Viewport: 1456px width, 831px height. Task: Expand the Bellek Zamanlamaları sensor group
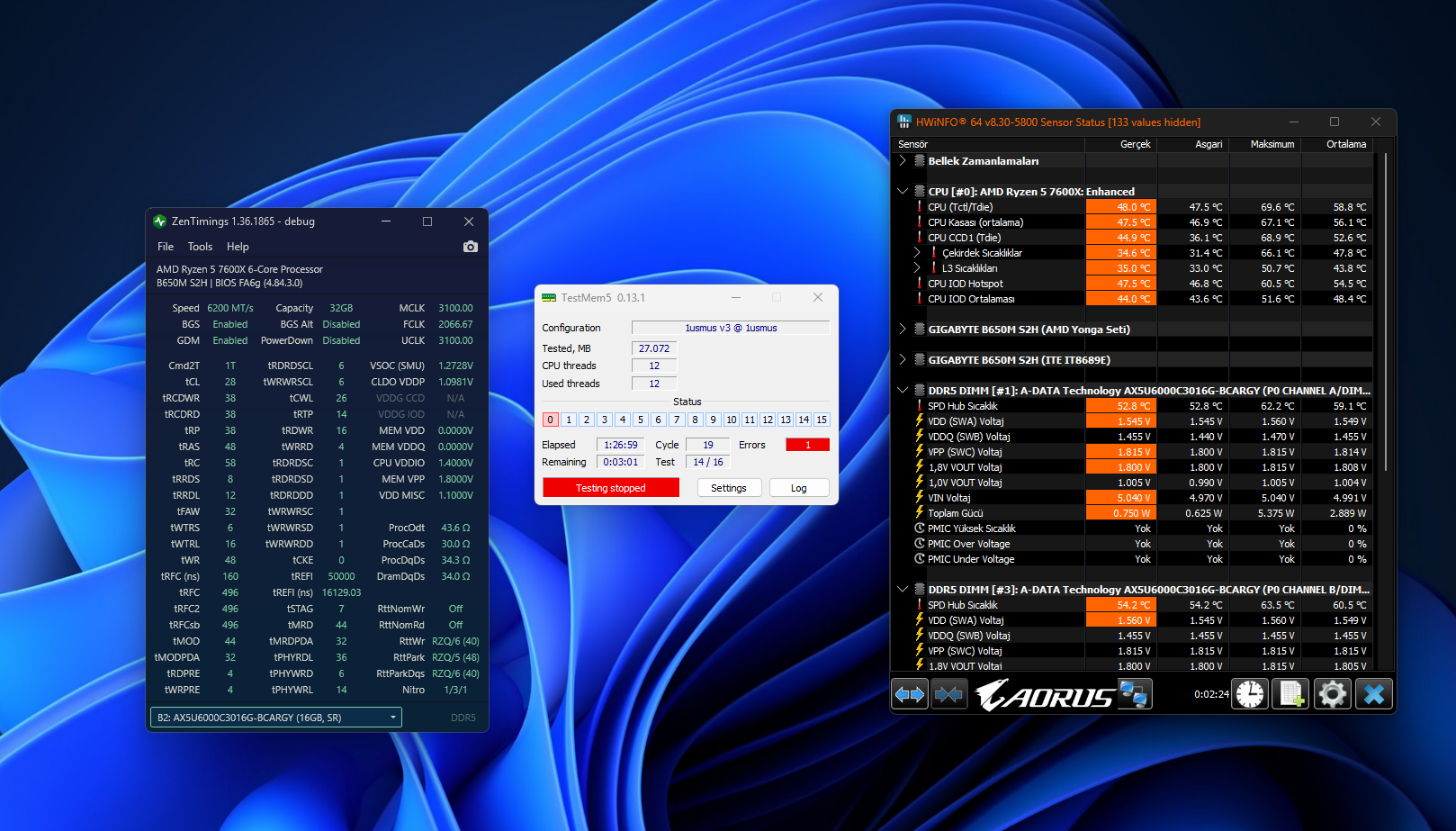tap(903, 161)
